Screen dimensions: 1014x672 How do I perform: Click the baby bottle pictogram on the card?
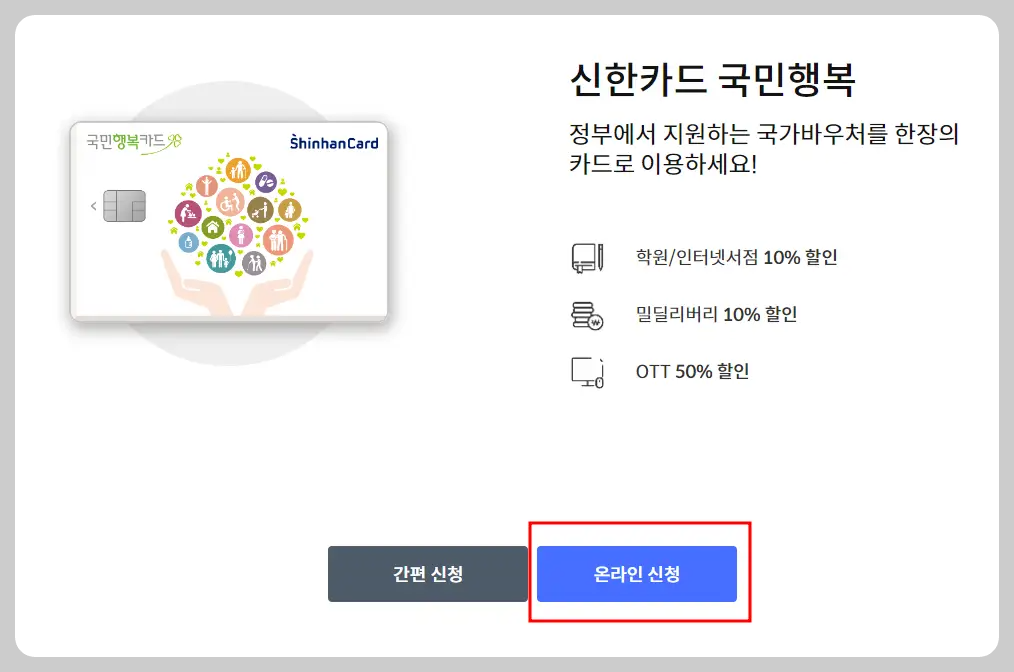point(188,240)
